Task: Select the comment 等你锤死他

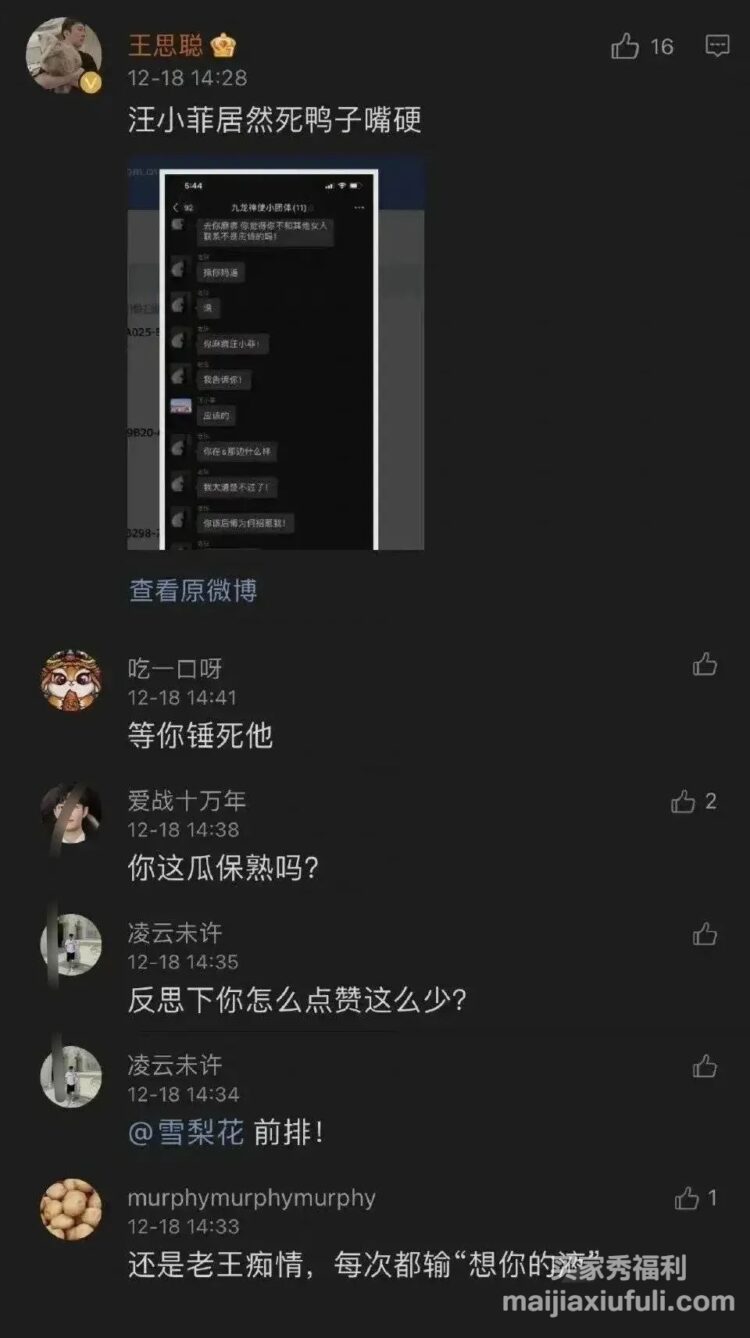Action: tap(200, 736)
